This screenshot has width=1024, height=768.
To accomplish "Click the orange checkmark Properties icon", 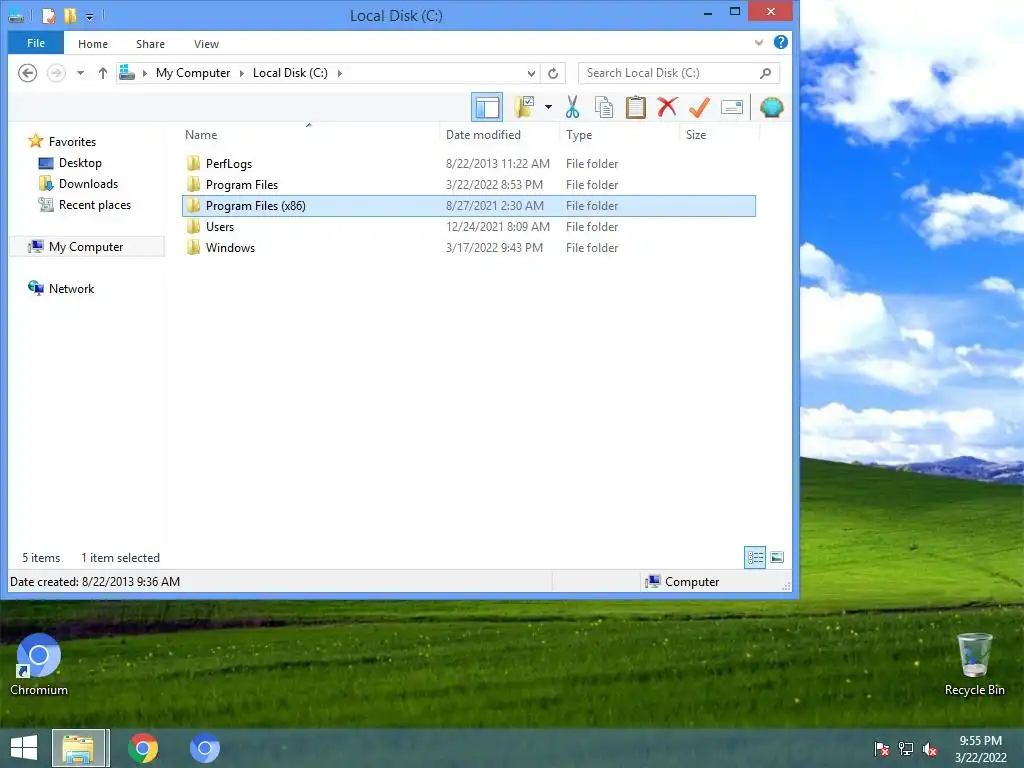I will [699, 106].
